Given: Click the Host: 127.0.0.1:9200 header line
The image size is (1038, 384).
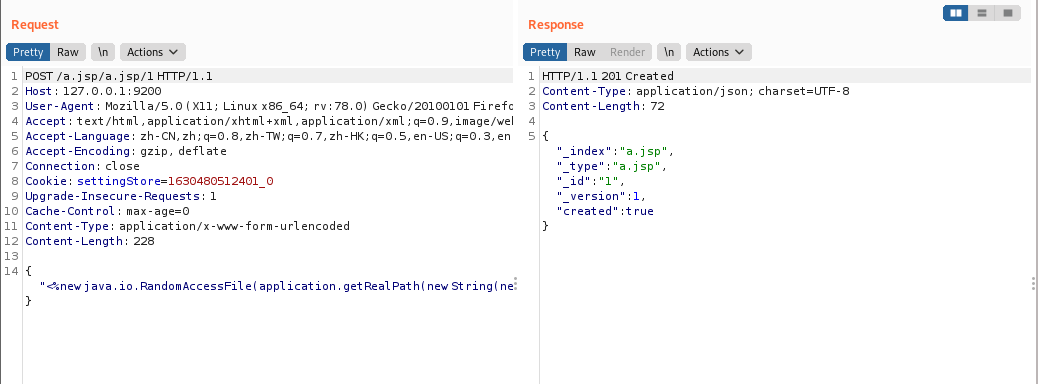Looking at the screenshot, I should (x=93, y=91).
